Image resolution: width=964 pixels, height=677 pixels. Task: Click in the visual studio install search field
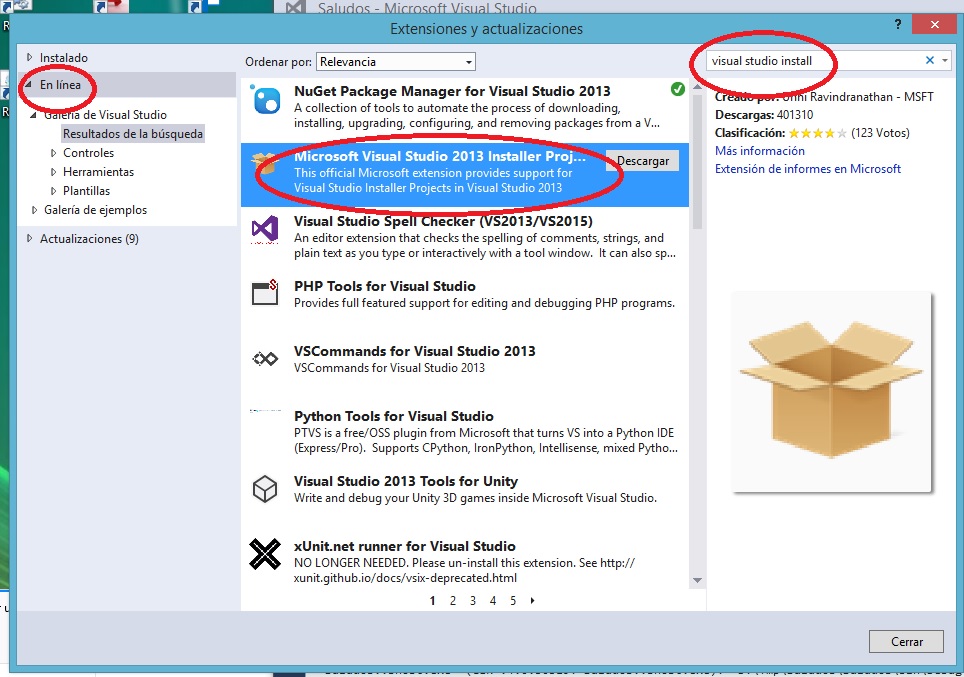813,61
